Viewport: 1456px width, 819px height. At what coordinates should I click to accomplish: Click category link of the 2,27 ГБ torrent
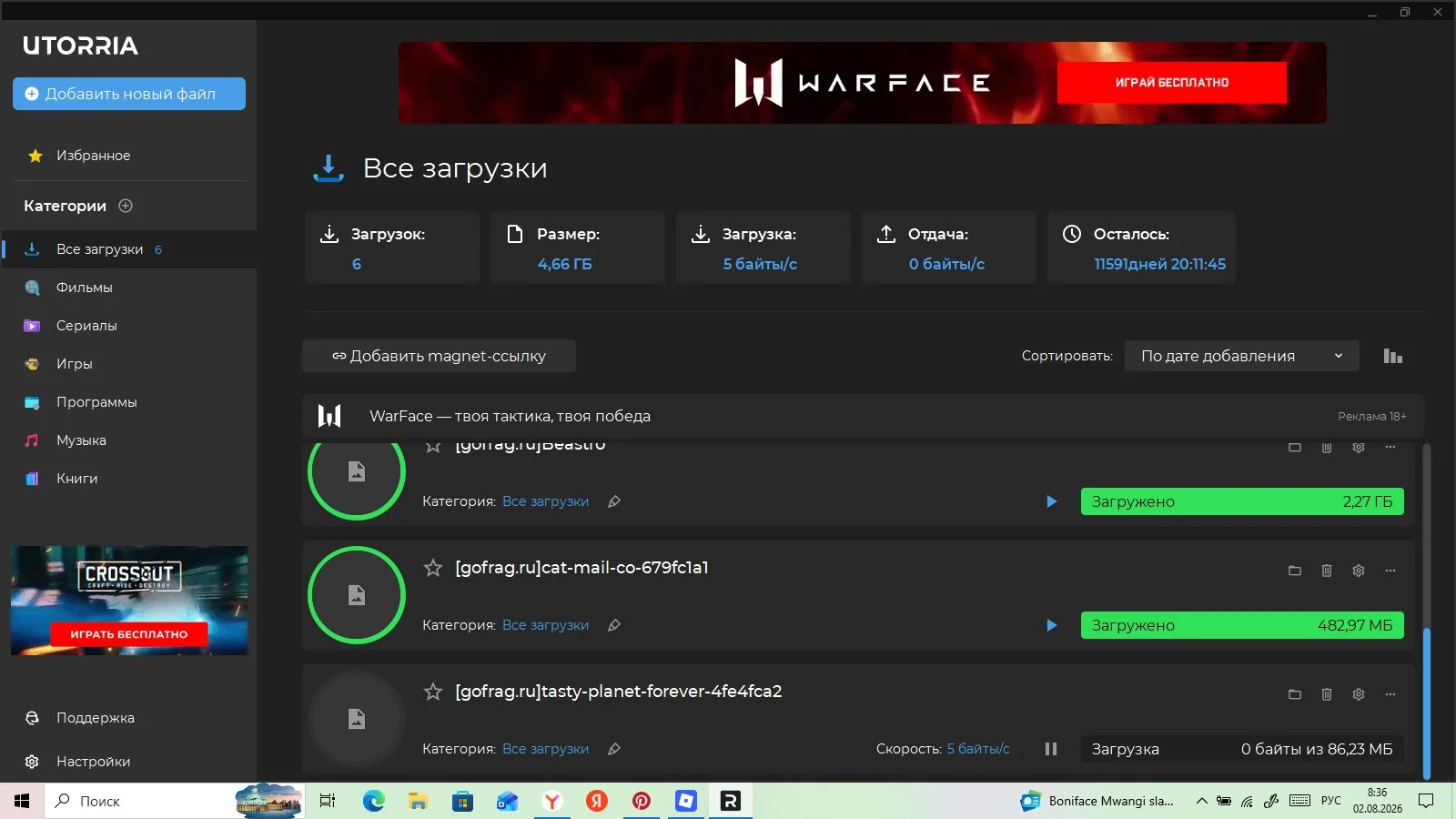pyautogui.click(x=545, y=501)
